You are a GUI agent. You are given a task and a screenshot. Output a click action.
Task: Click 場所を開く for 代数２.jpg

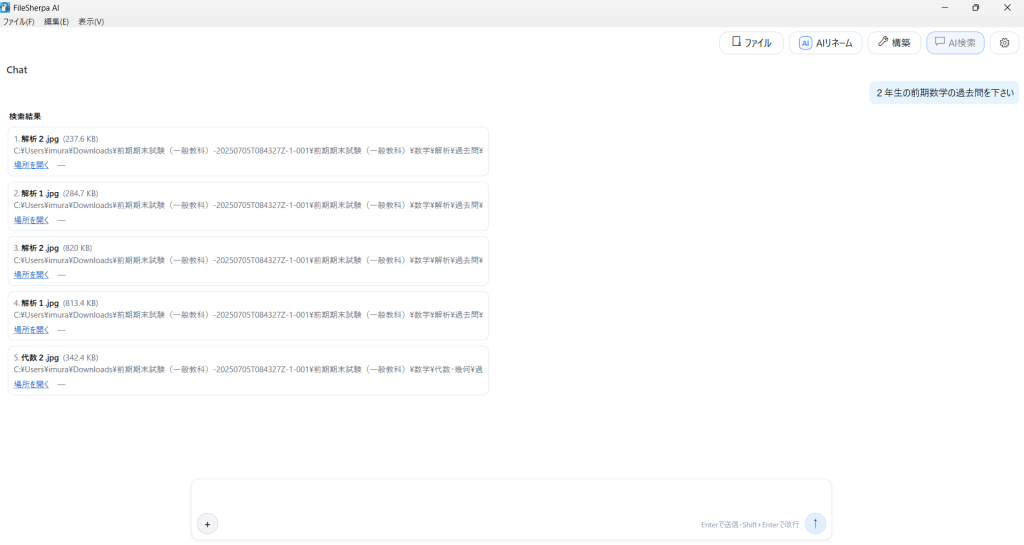tap(31, 384)
